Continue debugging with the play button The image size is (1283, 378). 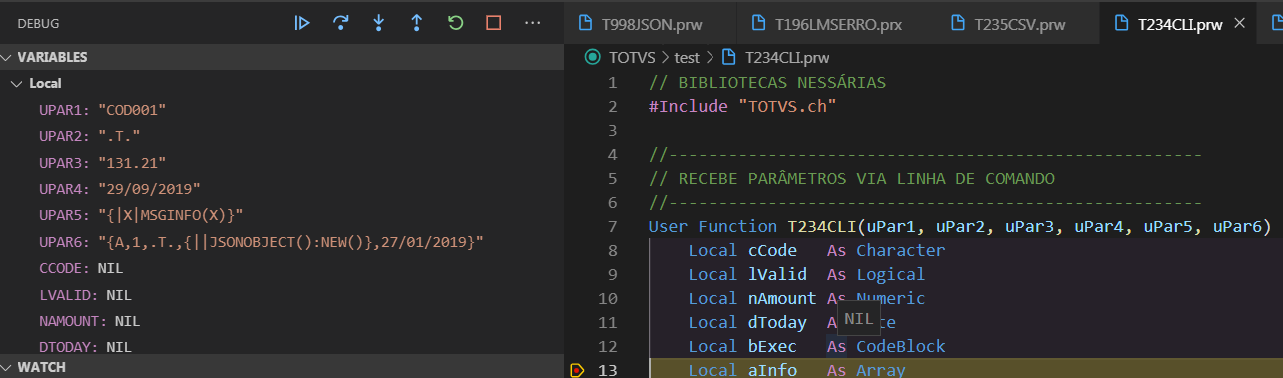coord(302,22)
